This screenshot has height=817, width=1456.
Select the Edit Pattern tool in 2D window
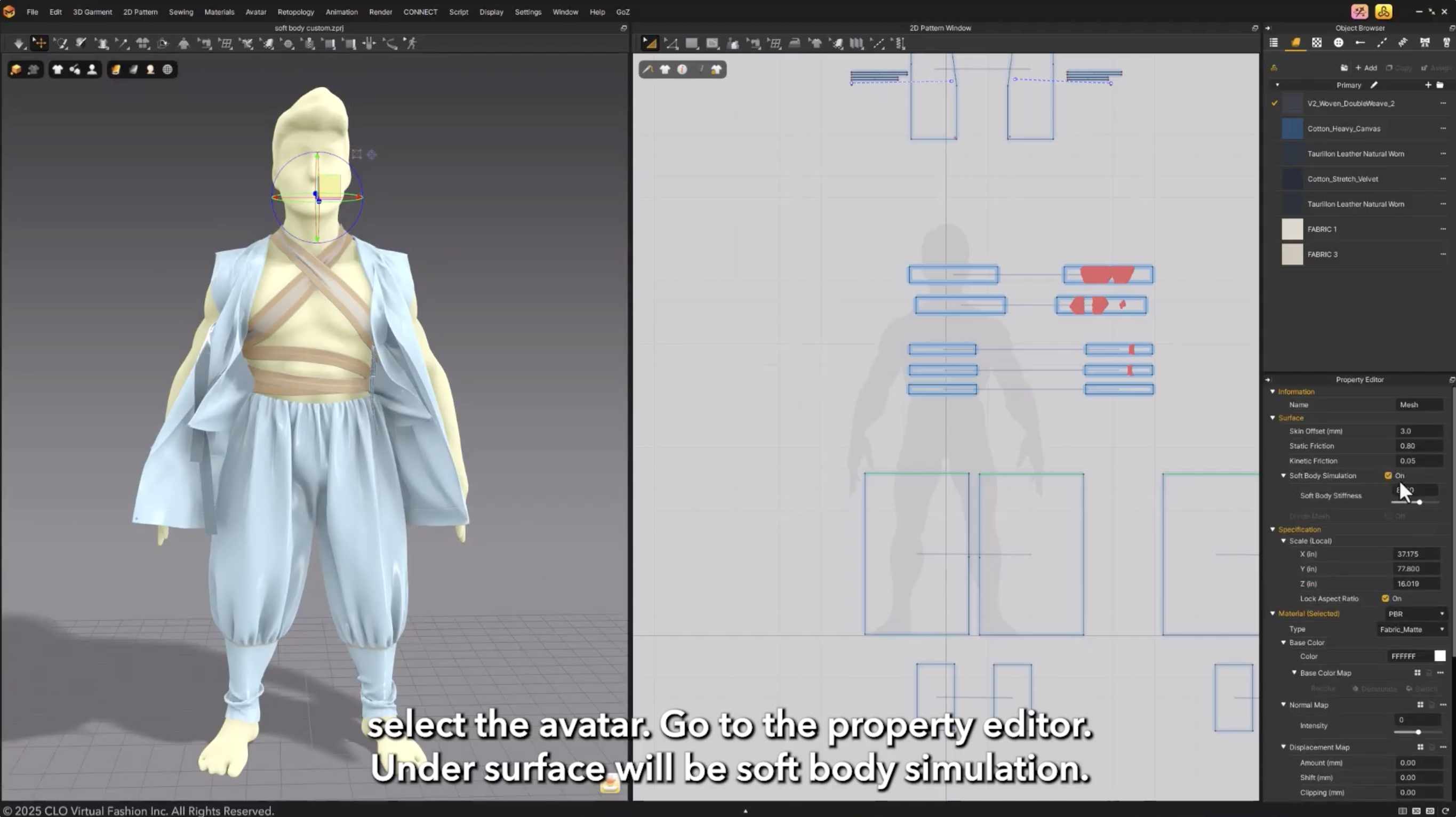673,44
